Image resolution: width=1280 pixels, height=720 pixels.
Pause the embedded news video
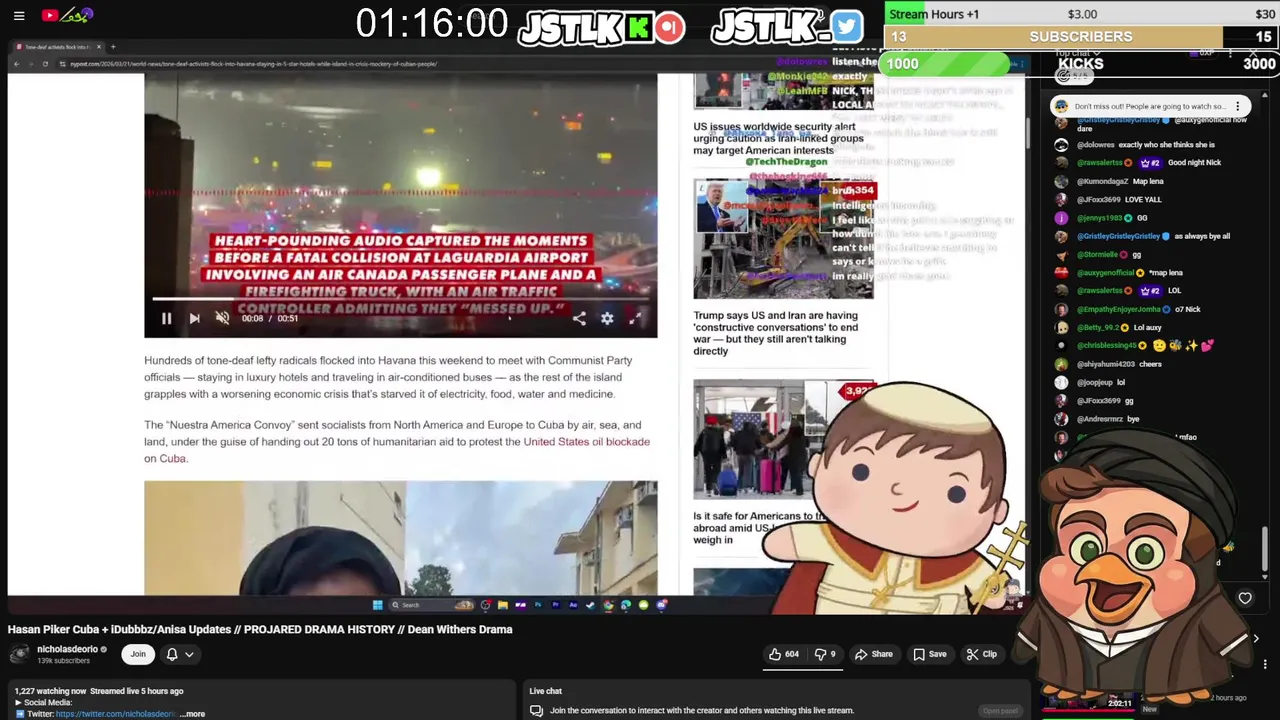167,318
